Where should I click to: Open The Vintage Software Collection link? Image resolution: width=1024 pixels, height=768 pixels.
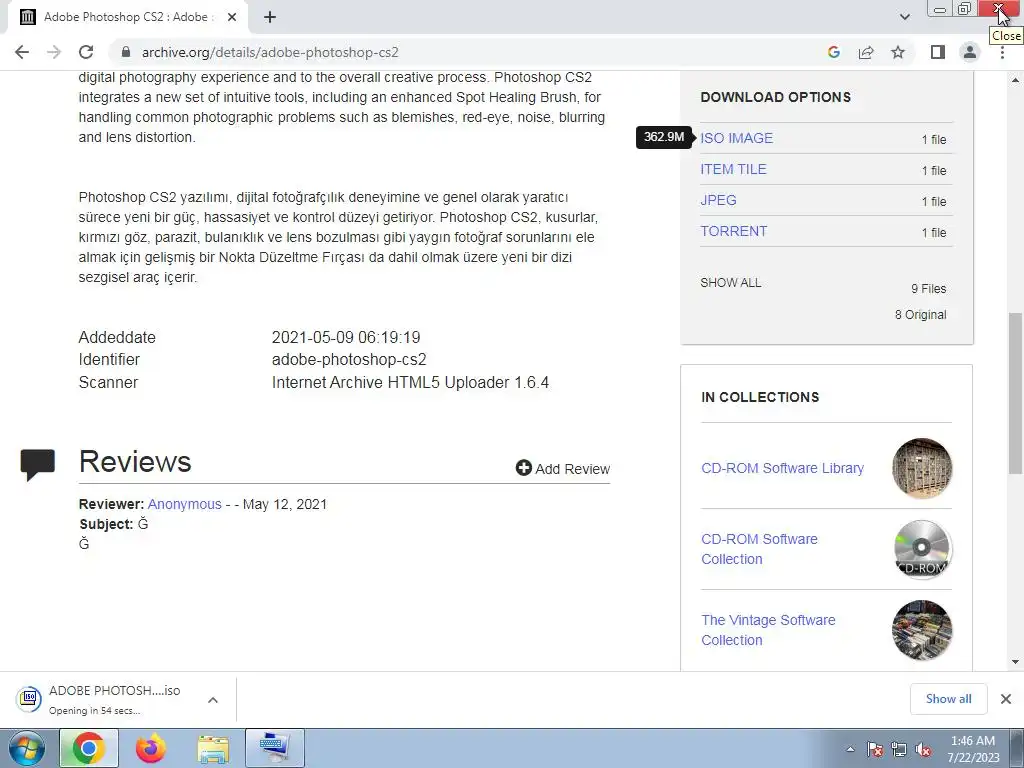tap(768, 630)
